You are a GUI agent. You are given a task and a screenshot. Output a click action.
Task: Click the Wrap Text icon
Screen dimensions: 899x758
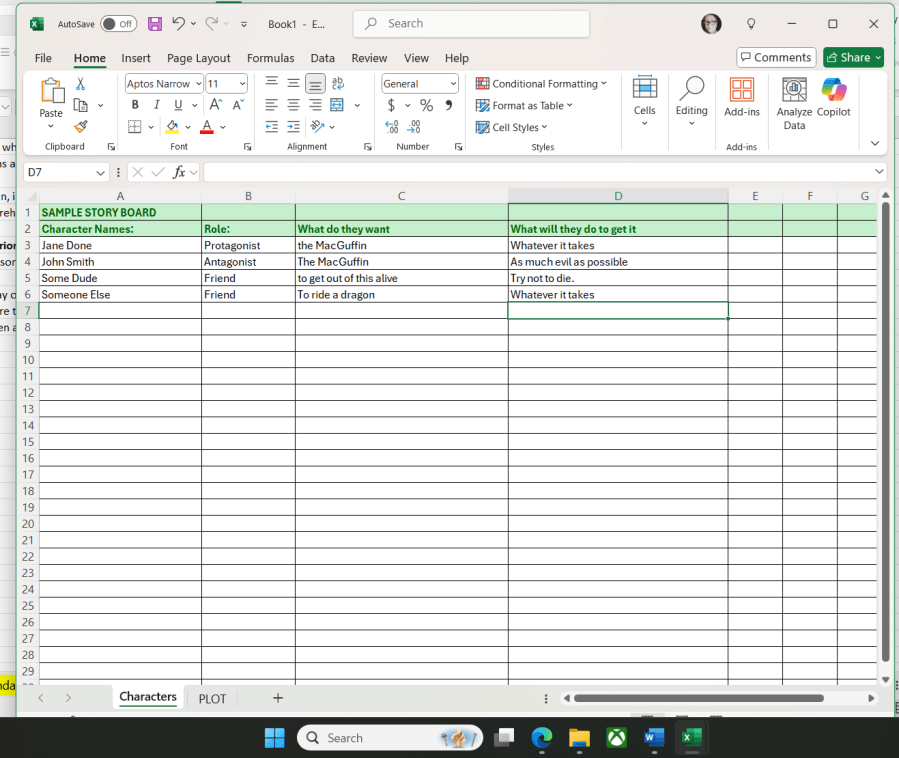click(x=338, y=84)
